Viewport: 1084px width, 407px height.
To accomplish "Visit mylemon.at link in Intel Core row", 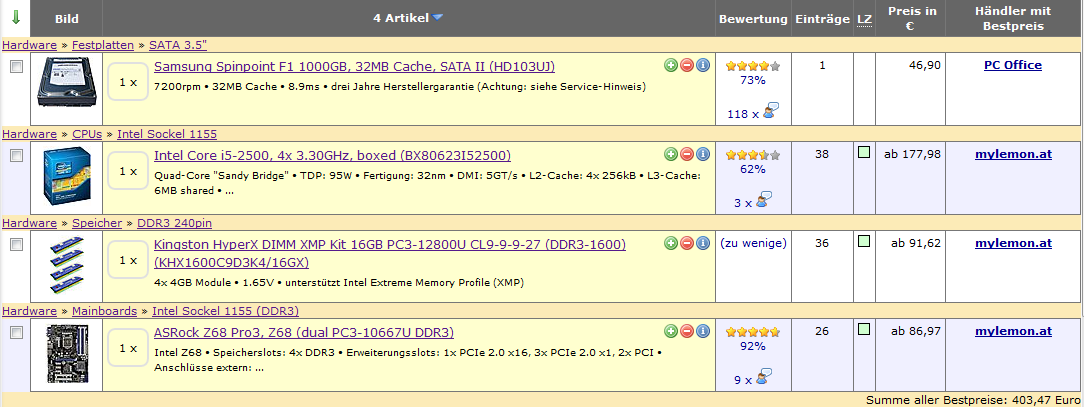I will click(x=1013, y=154).
